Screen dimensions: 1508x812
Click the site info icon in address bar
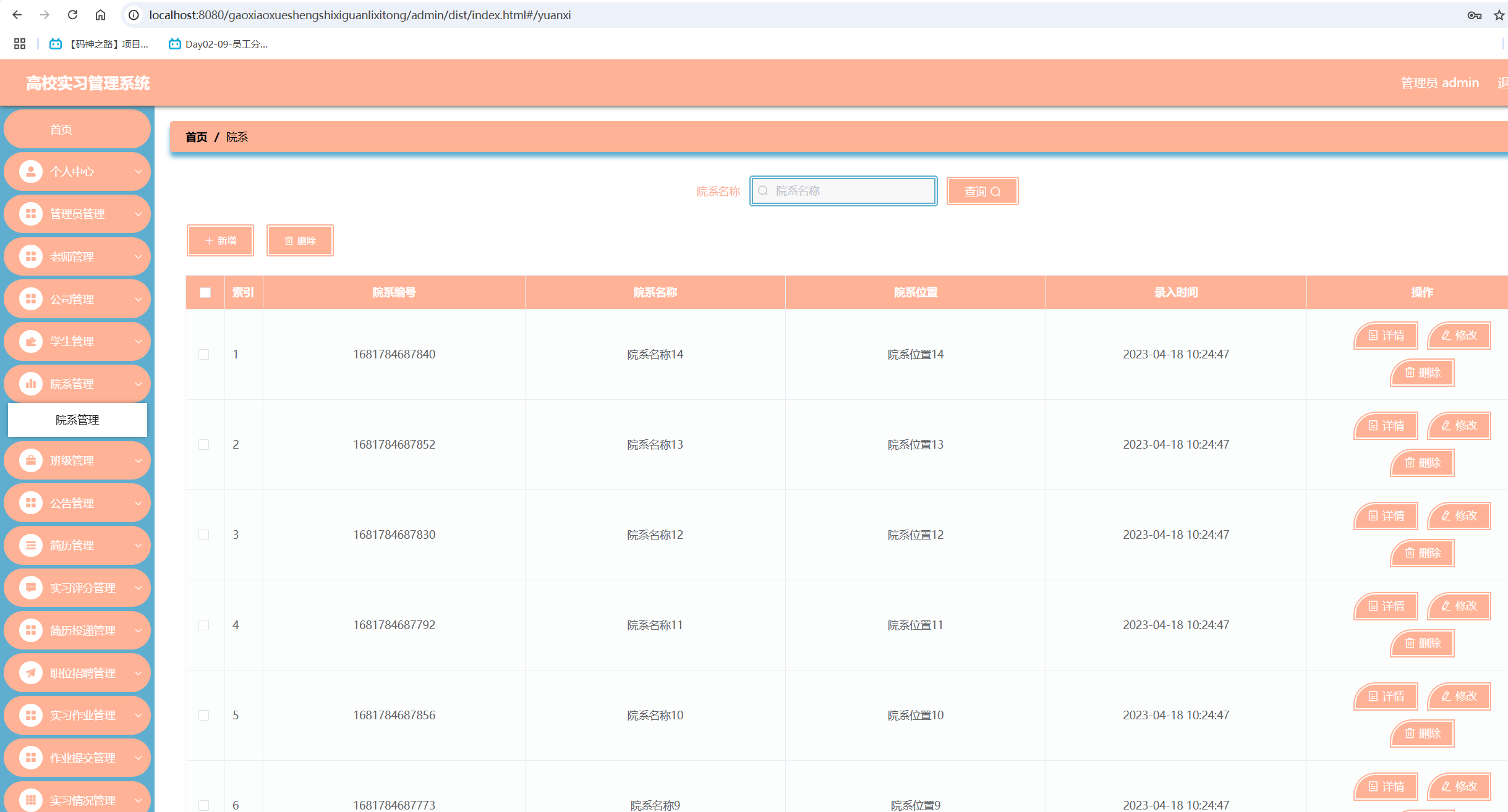coord(134,15)
